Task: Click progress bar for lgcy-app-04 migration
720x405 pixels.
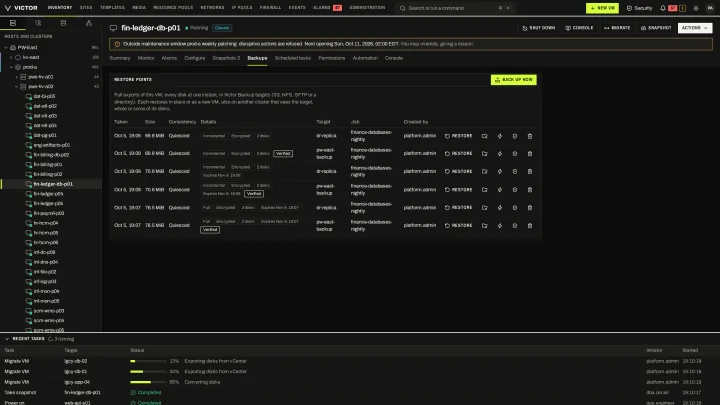Action: [148, 382]
